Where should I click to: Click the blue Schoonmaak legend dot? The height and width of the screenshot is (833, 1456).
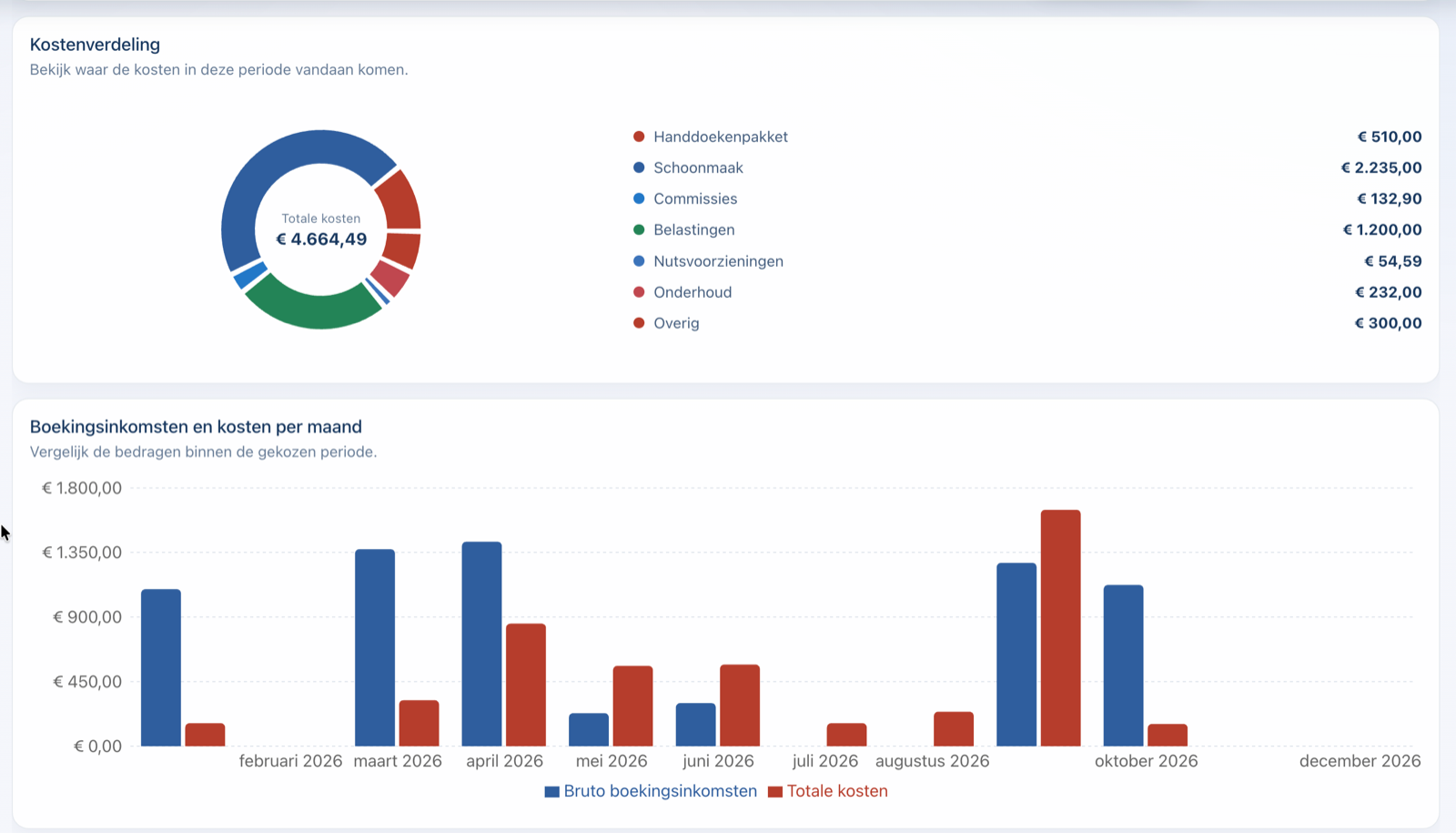pyautogui.click(x=639, y=168)
